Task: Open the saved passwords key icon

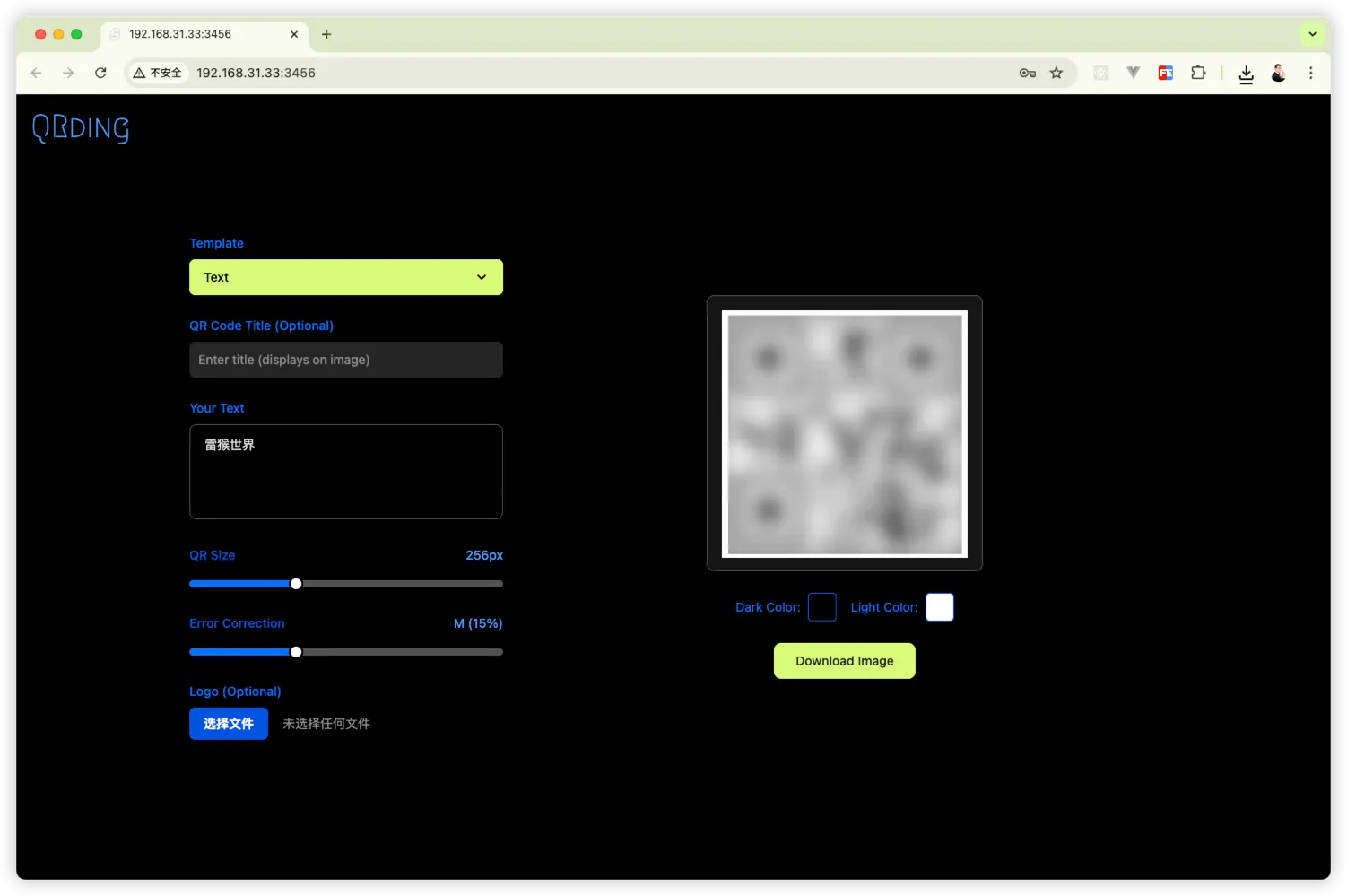Action: (x=1028, y=73)
